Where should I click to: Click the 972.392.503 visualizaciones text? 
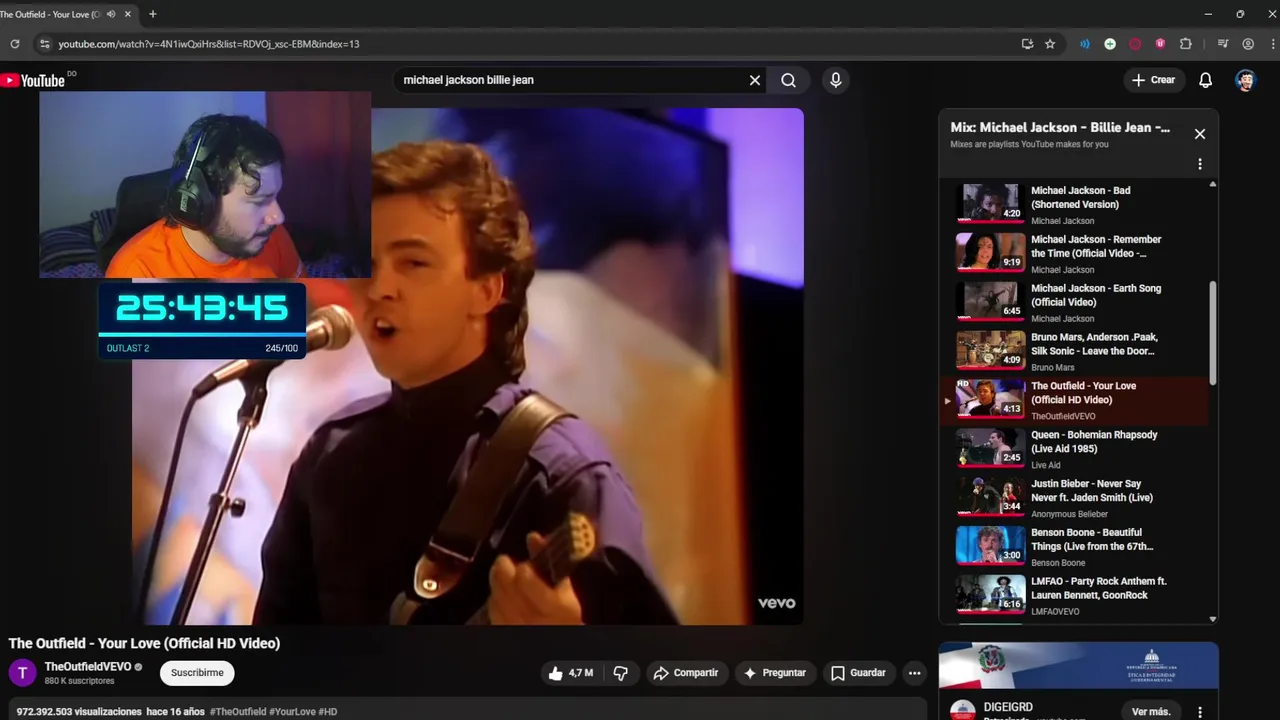79,712
